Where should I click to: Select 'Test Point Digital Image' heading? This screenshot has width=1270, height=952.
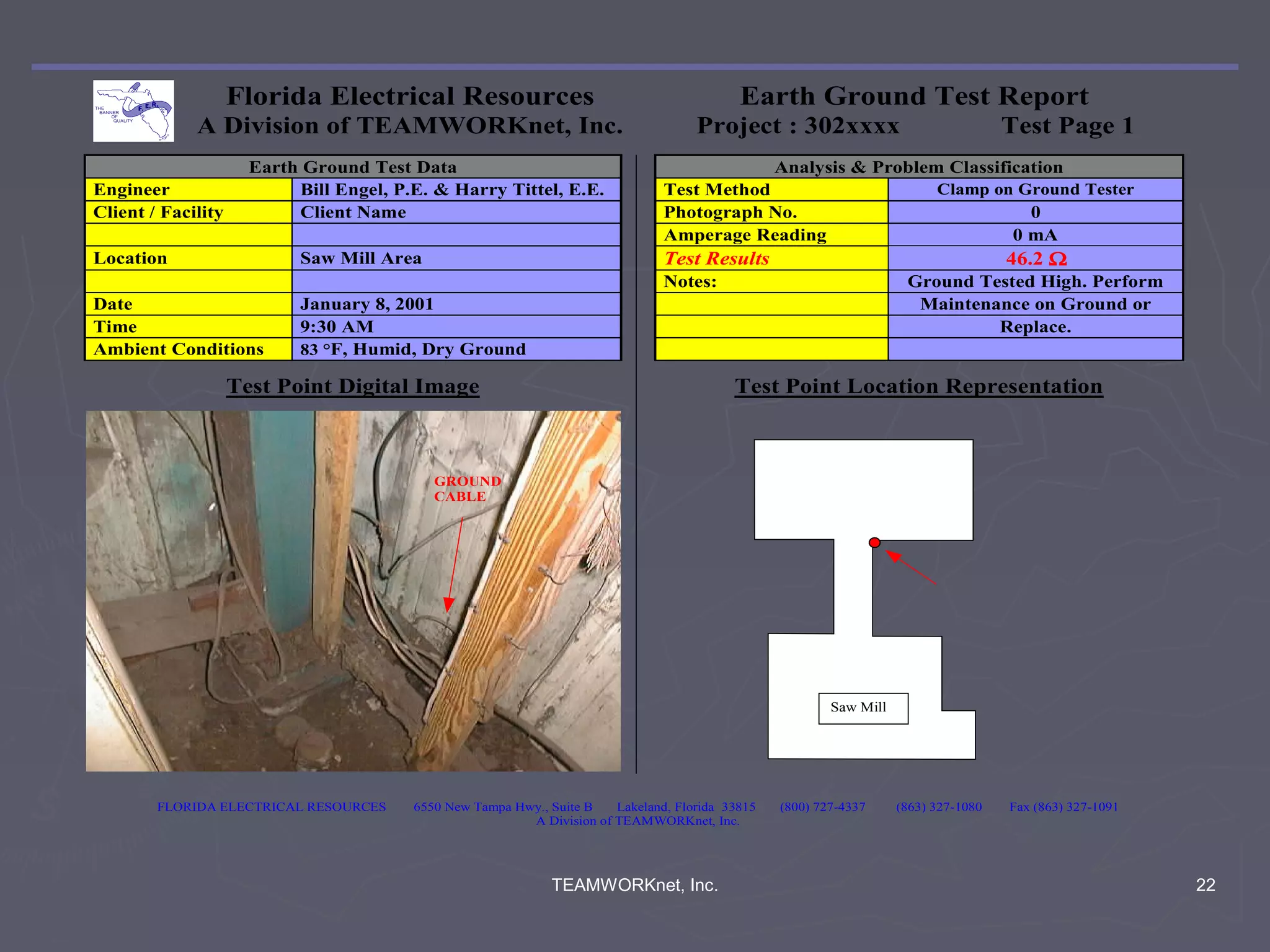(x=353, y=386)
